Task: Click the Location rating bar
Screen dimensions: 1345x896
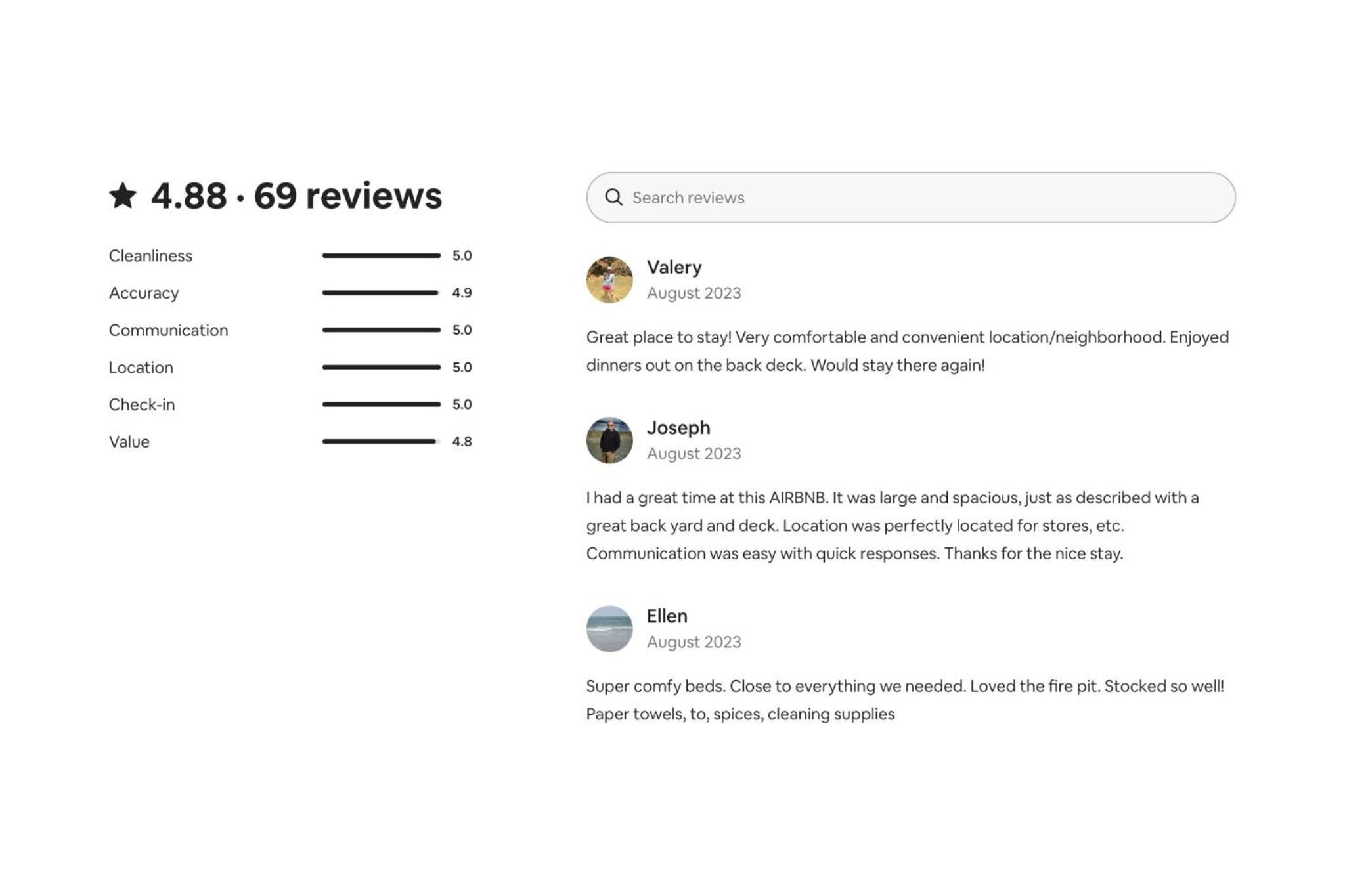Action: click(381, 367)
